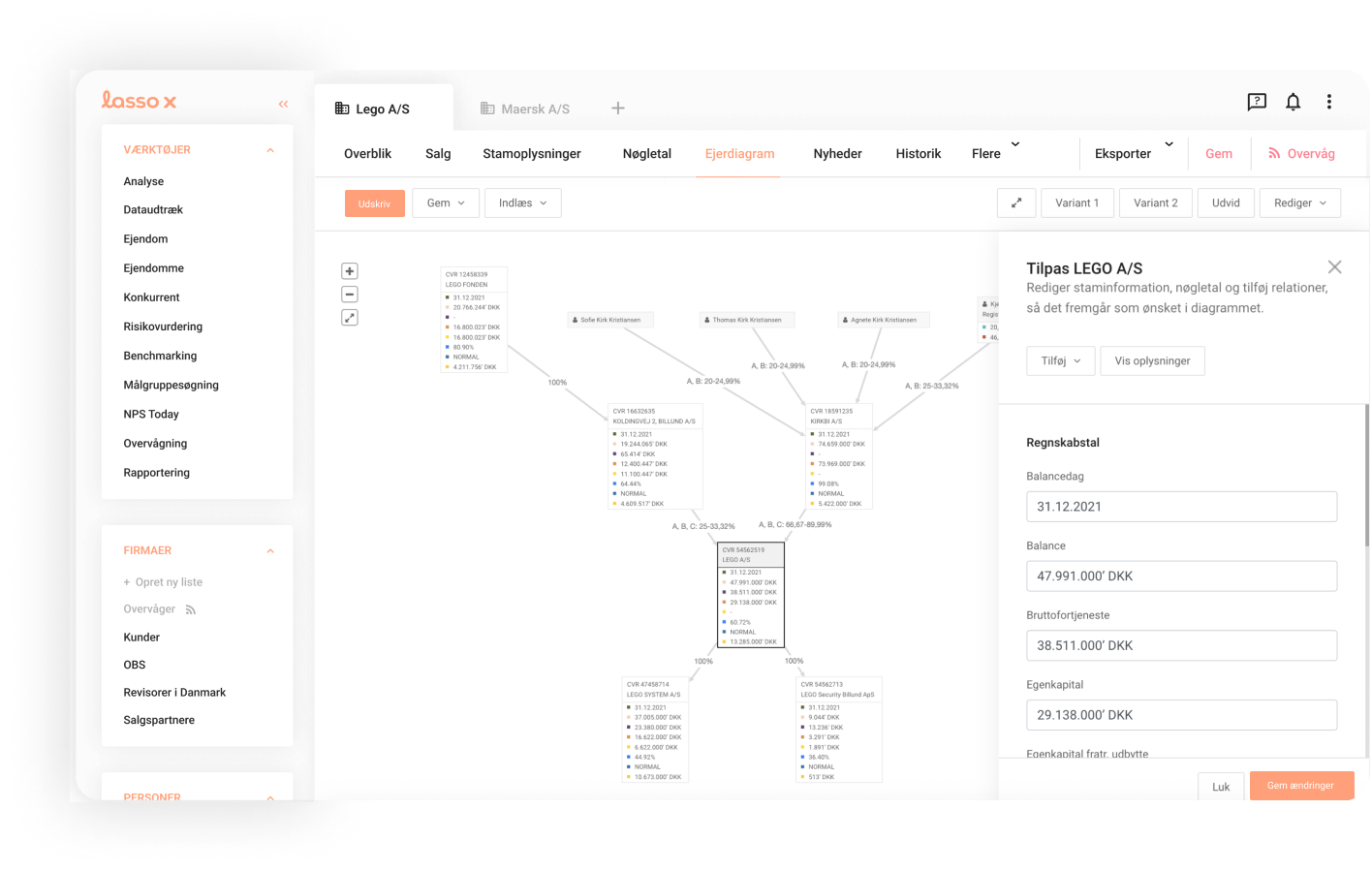Select the KIRKBI A/S node in diagram
Image resolution: width=1372 pixels, height=872 pixels.
click(x=839, y=456)
